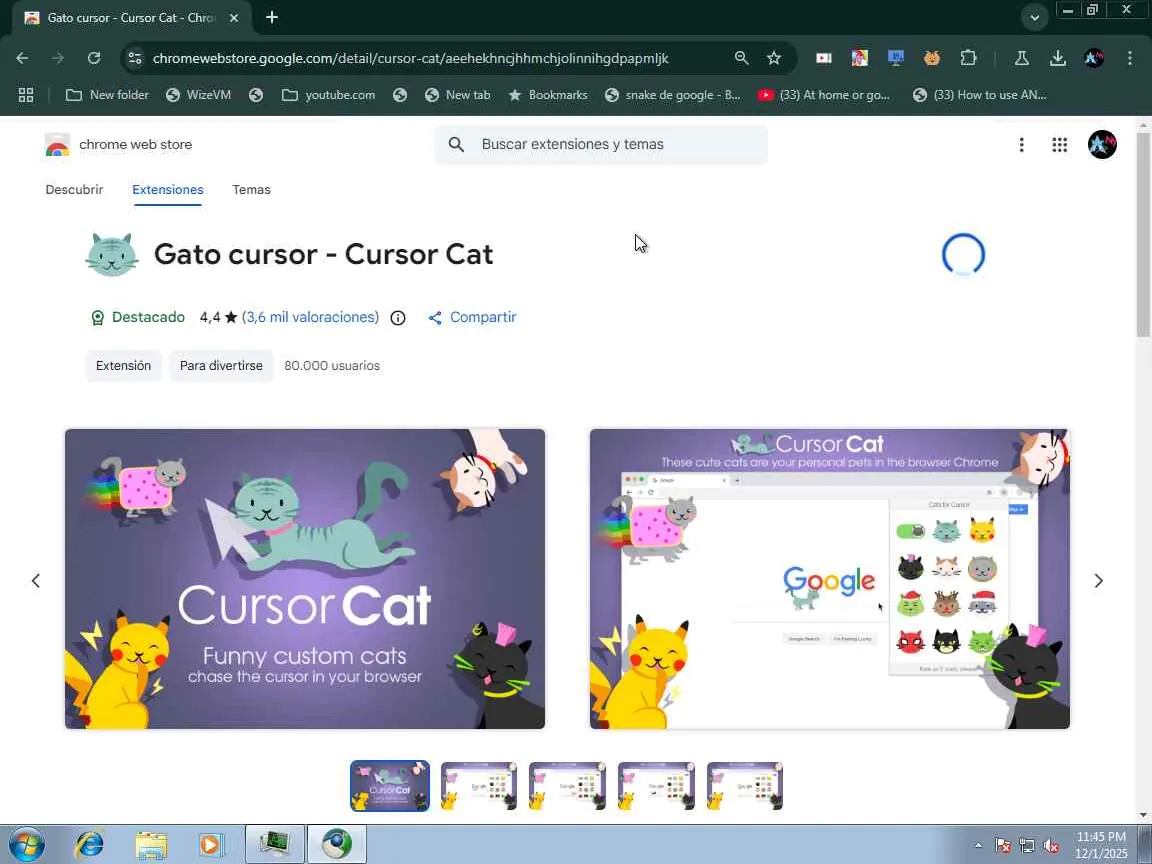1152x864 pixels.
Task: Click the info icon next to ratings
Action: (398, 317)
